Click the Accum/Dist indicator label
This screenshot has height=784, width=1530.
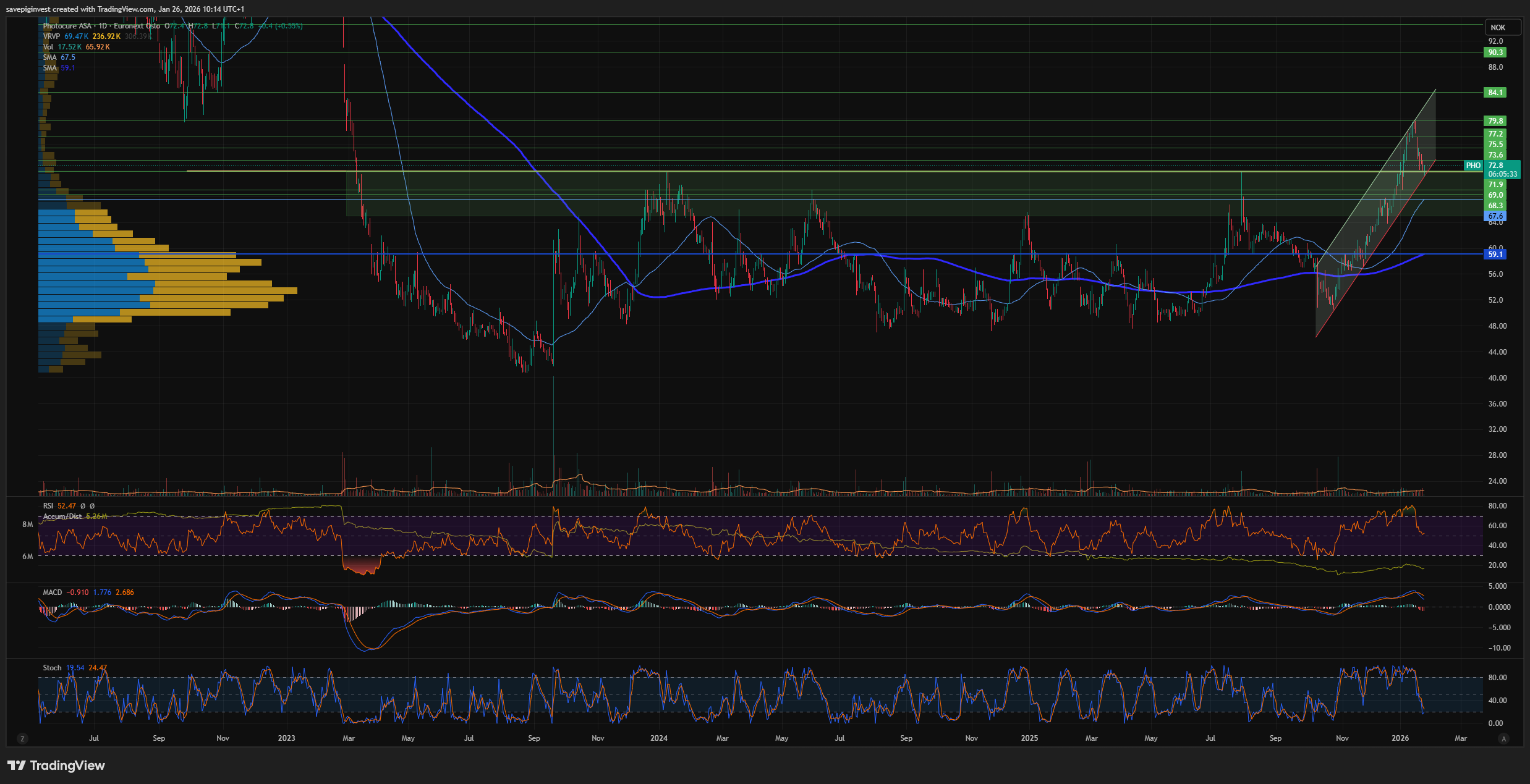[x=62, y=516]
